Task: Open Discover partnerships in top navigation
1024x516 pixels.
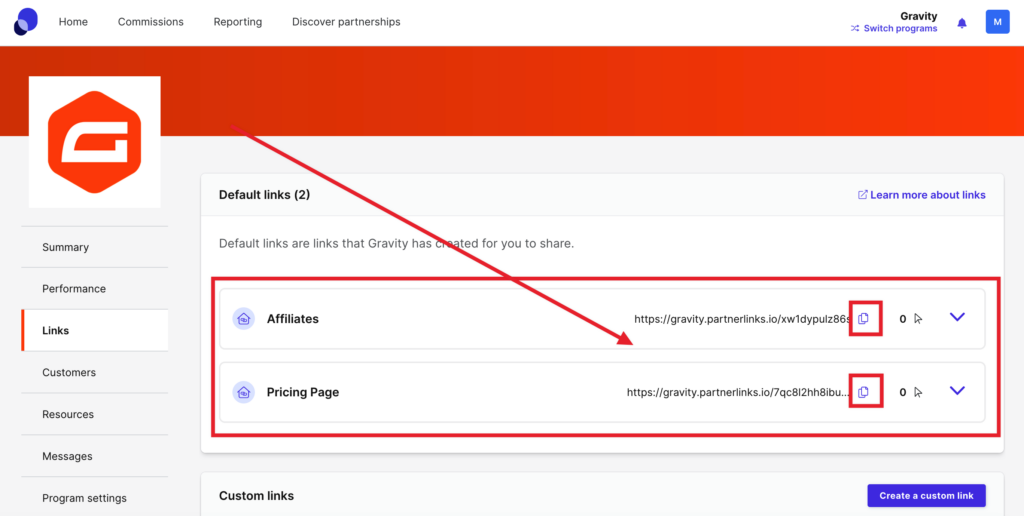Action: (x=346, y=22)
